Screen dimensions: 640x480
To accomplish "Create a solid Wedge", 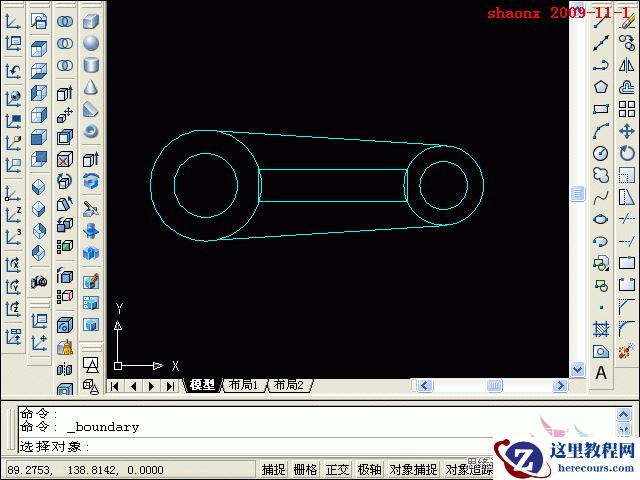I will pyautogui.click(x=91, y=109).
